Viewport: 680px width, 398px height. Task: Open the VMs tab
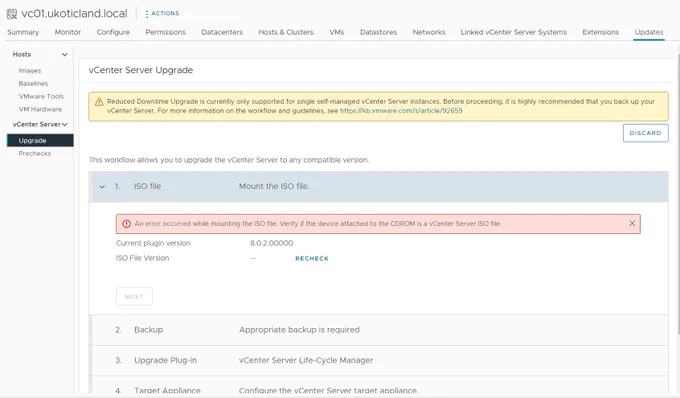tap(337, 32)
